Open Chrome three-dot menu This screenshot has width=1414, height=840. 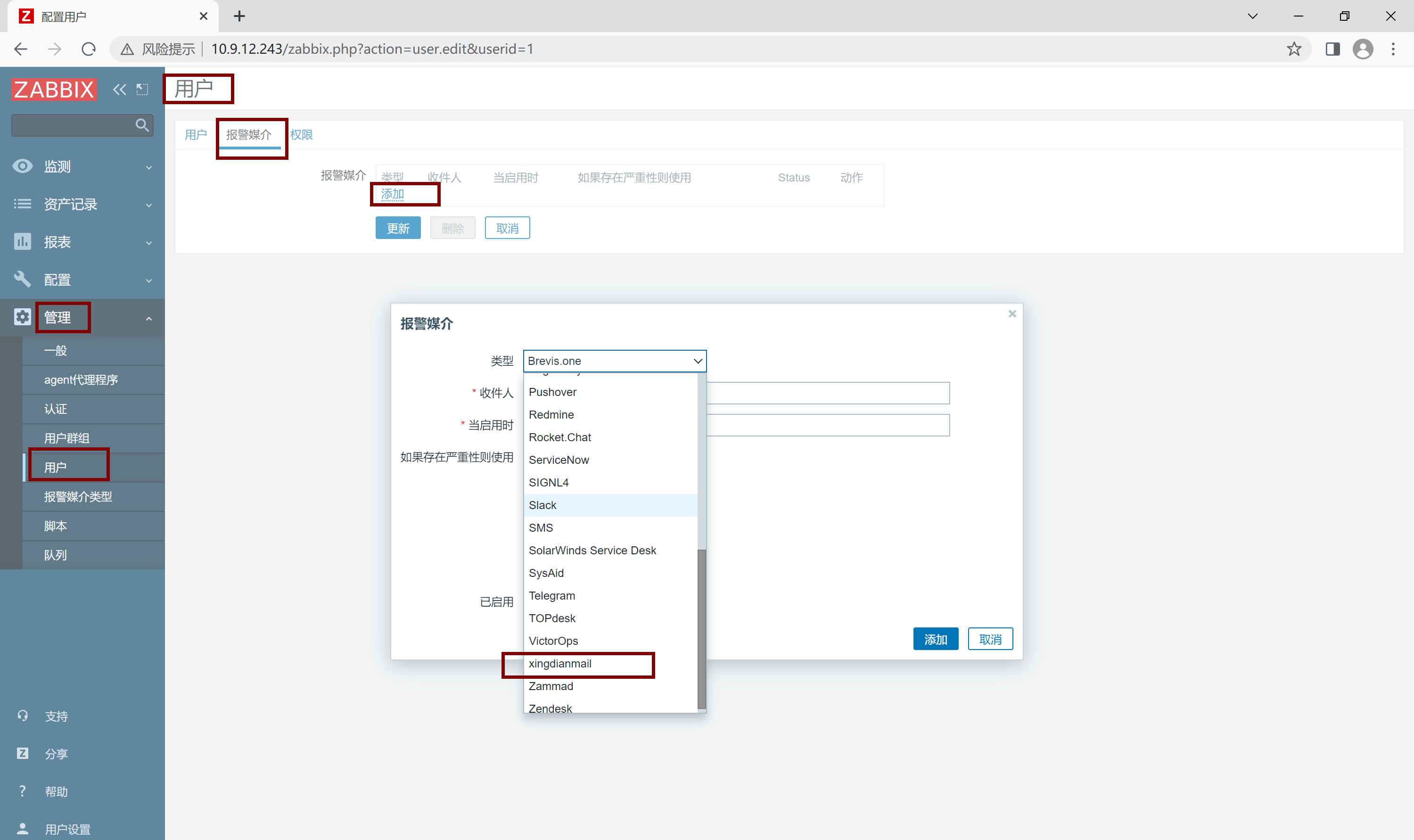pos(1393,49)
